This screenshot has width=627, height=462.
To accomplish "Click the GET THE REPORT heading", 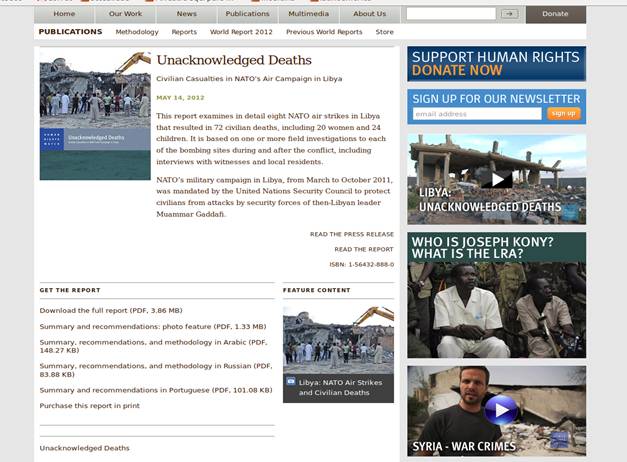I will pyautogui.click(x=70, y=290).
